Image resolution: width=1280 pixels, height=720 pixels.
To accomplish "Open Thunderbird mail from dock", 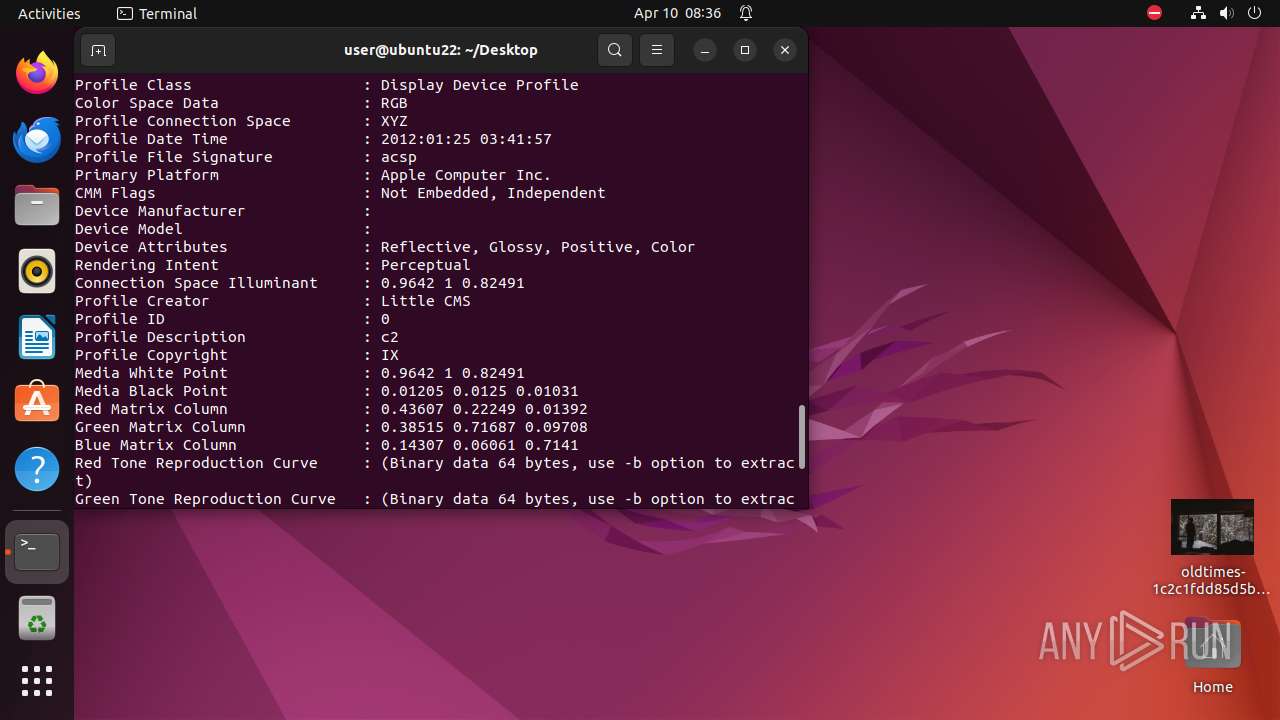I will point(37,139).
